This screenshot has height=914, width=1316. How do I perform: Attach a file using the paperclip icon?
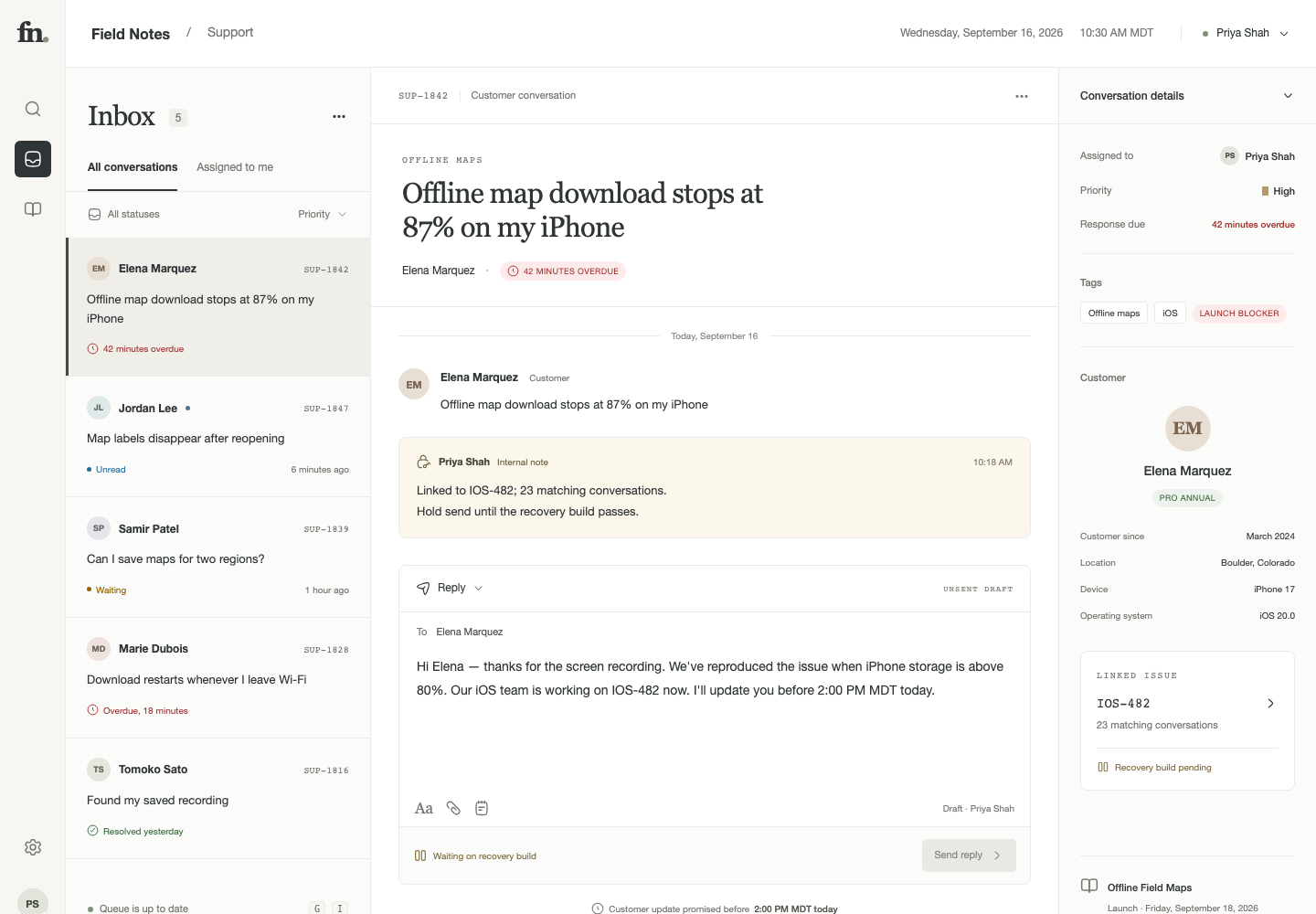click(453, 808)
